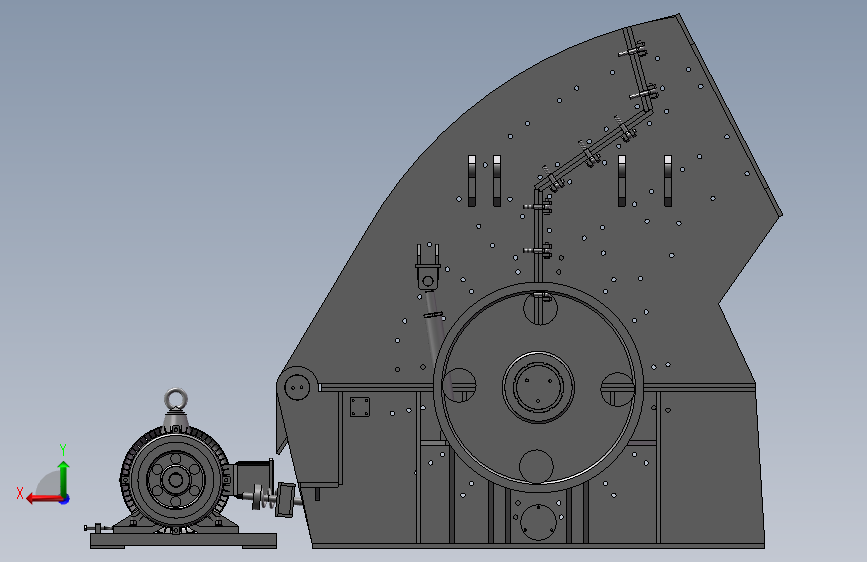The image size is (867, 562).
Task: Click the green Y axis arrow of the triad
Action: [64, 478]
